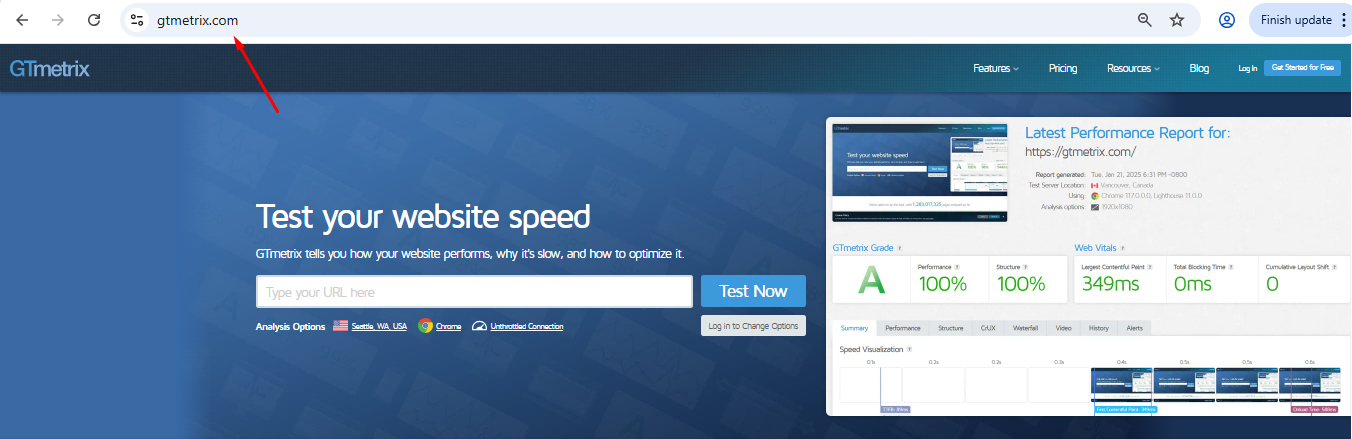Click the browser back arrow
Image resolution: width=1352 pixels, height=439 pixels.
(x=22, y=20)
